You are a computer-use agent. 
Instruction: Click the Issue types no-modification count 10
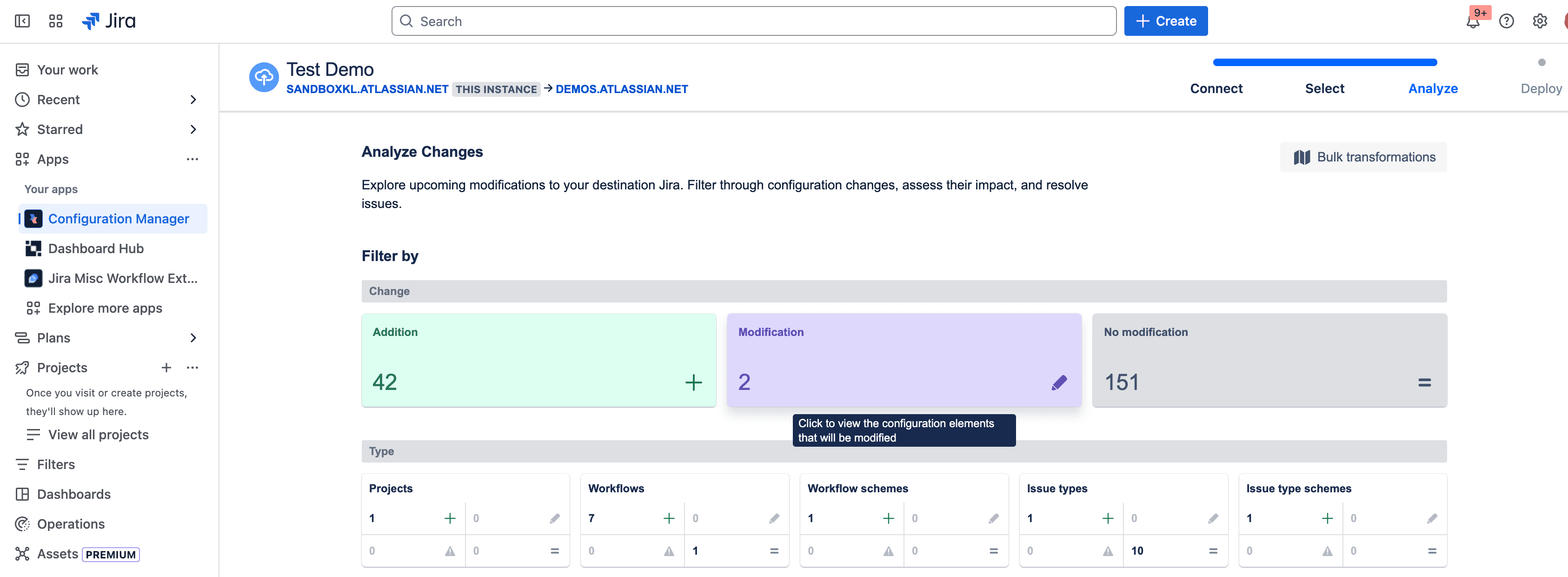(x=1137, y=551)
